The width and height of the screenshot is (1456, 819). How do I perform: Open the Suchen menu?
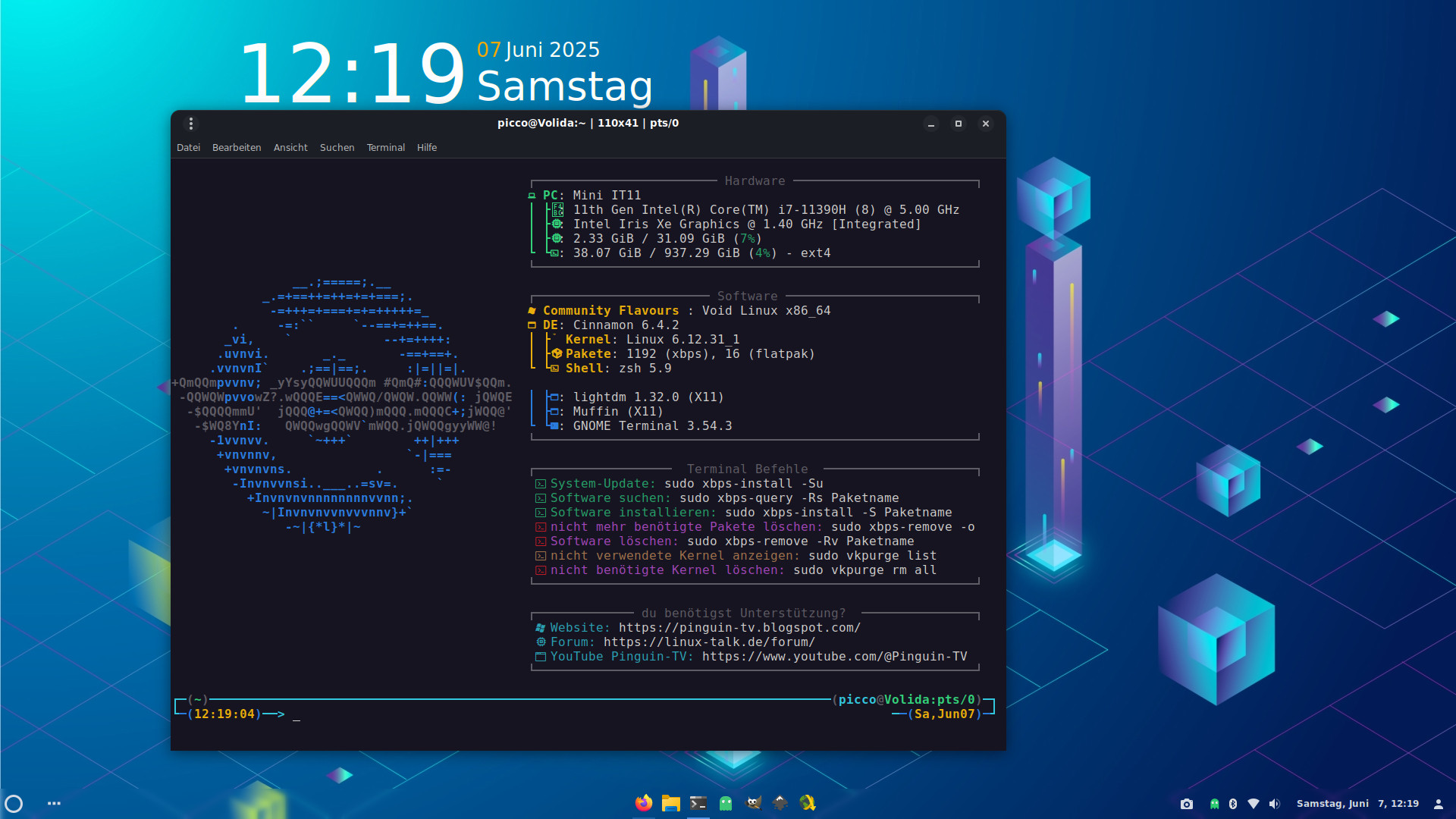(337, 148)
